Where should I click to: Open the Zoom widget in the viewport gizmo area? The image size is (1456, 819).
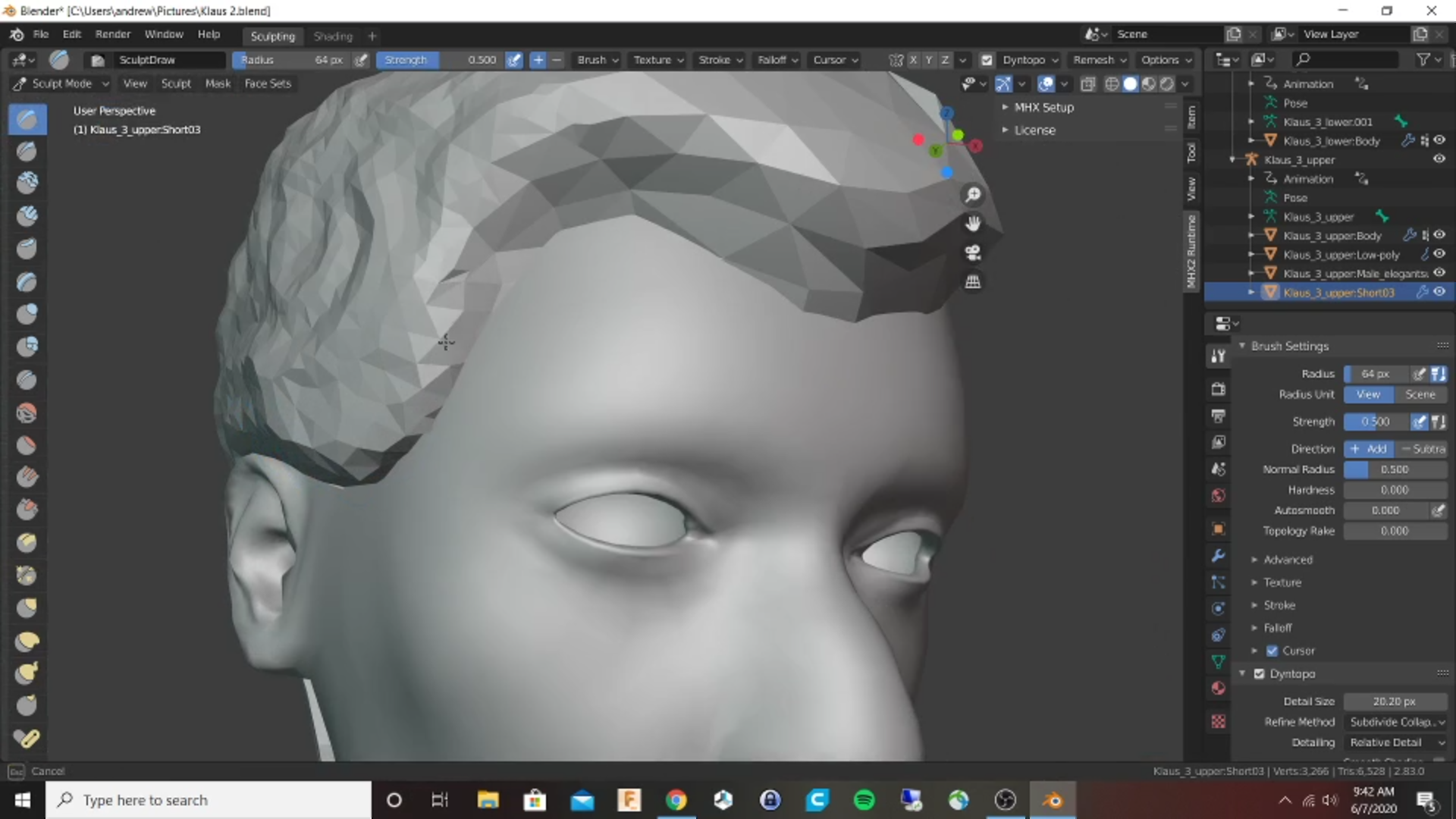click(974, 195)
